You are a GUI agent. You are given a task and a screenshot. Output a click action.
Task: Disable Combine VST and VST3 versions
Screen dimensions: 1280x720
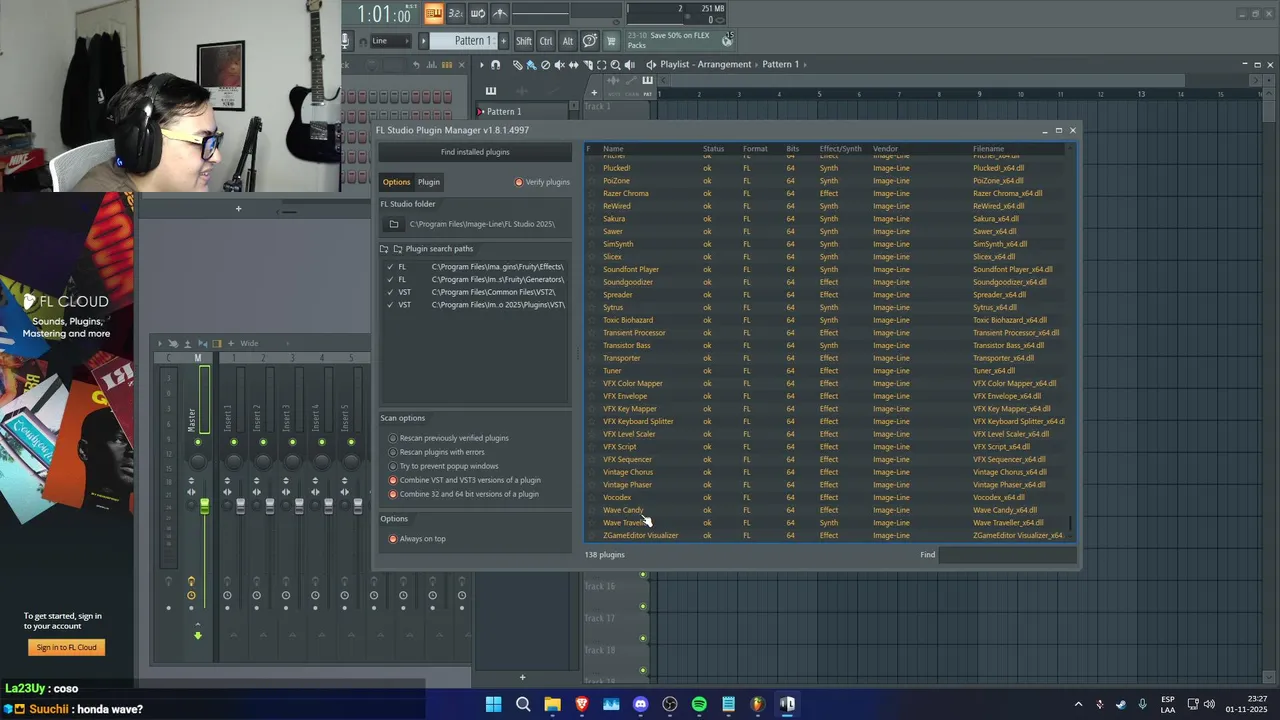[x=393, y=480]
